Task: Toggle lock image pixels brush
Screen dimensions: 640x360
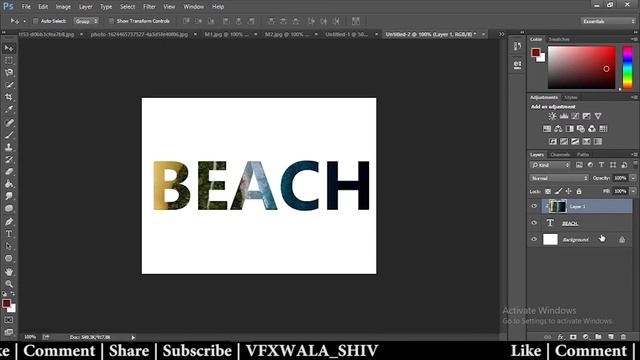Action: click(x=558, y=191)
